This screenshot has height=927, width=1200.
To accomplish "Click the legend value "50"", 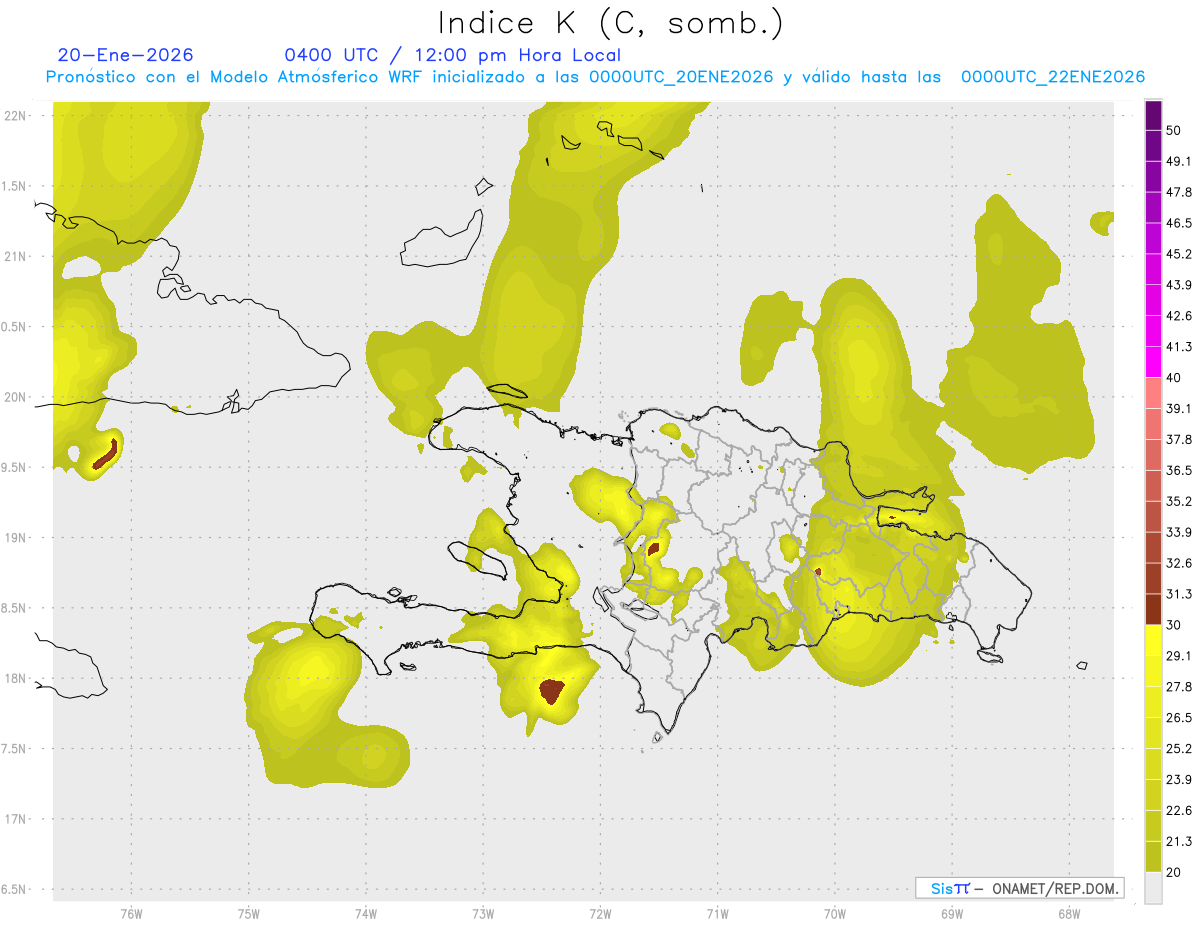I will [1174, 130].
